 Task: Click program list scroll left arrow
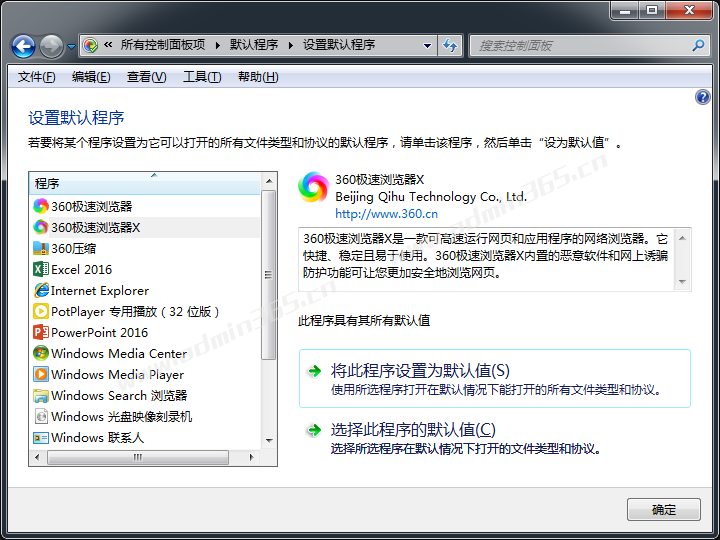coord(37,457)
